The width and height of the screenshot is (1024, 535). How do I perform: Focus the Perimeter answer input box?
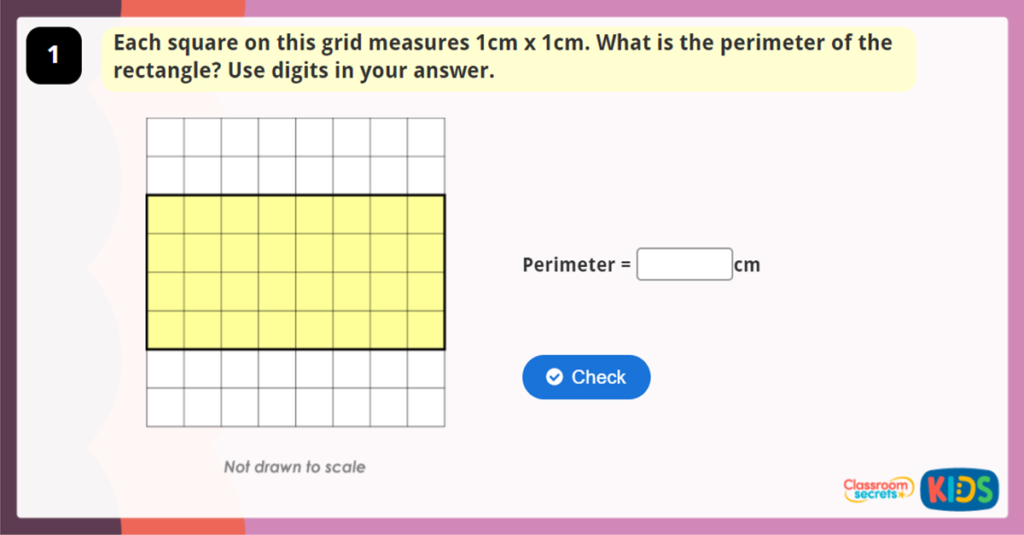(x=684, y=265)
